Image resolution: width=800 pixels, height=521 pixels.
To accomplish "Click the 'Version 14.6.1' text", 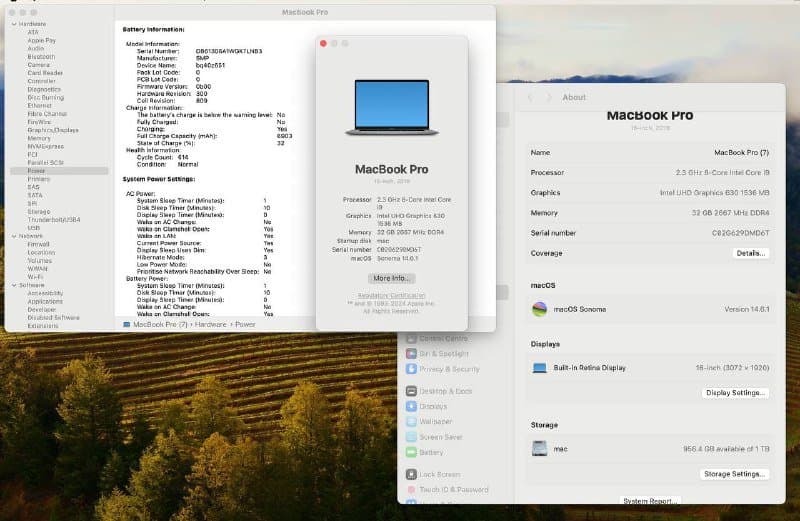I will click(x=747, y=309).
